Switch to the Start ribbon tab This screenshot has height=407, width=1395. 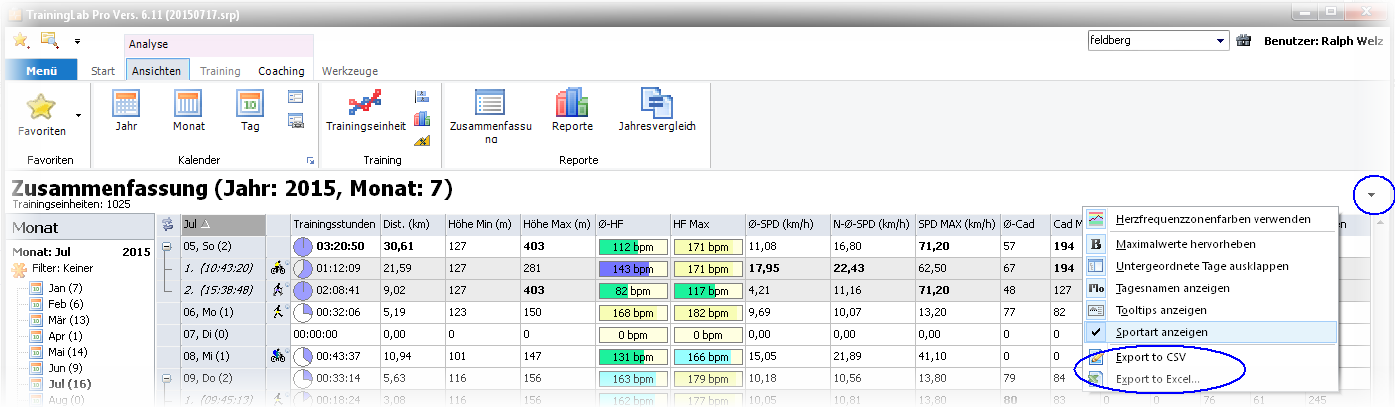click(103, 71)
